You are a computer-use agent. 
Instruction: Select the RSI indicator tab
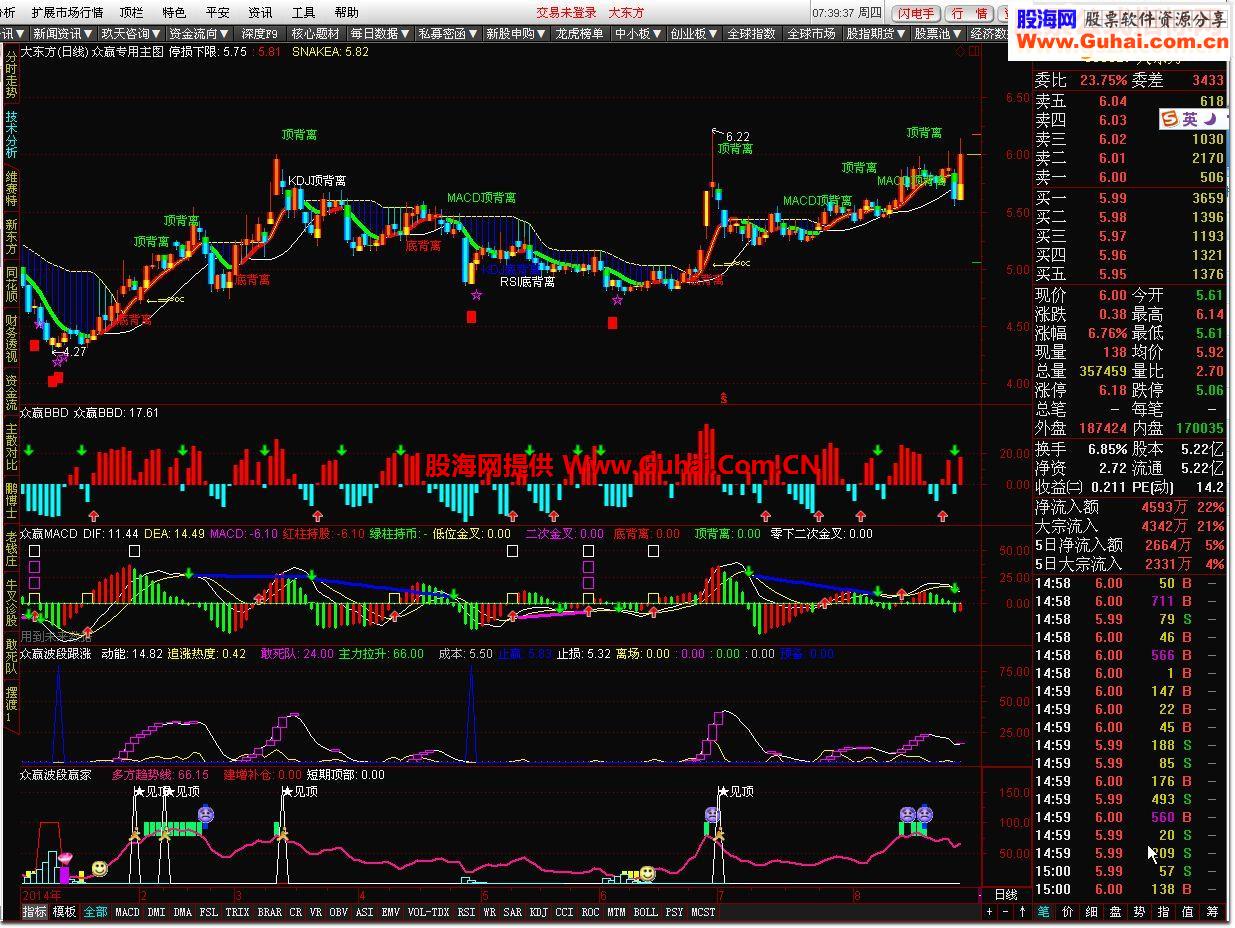click(x=466, y=912)
